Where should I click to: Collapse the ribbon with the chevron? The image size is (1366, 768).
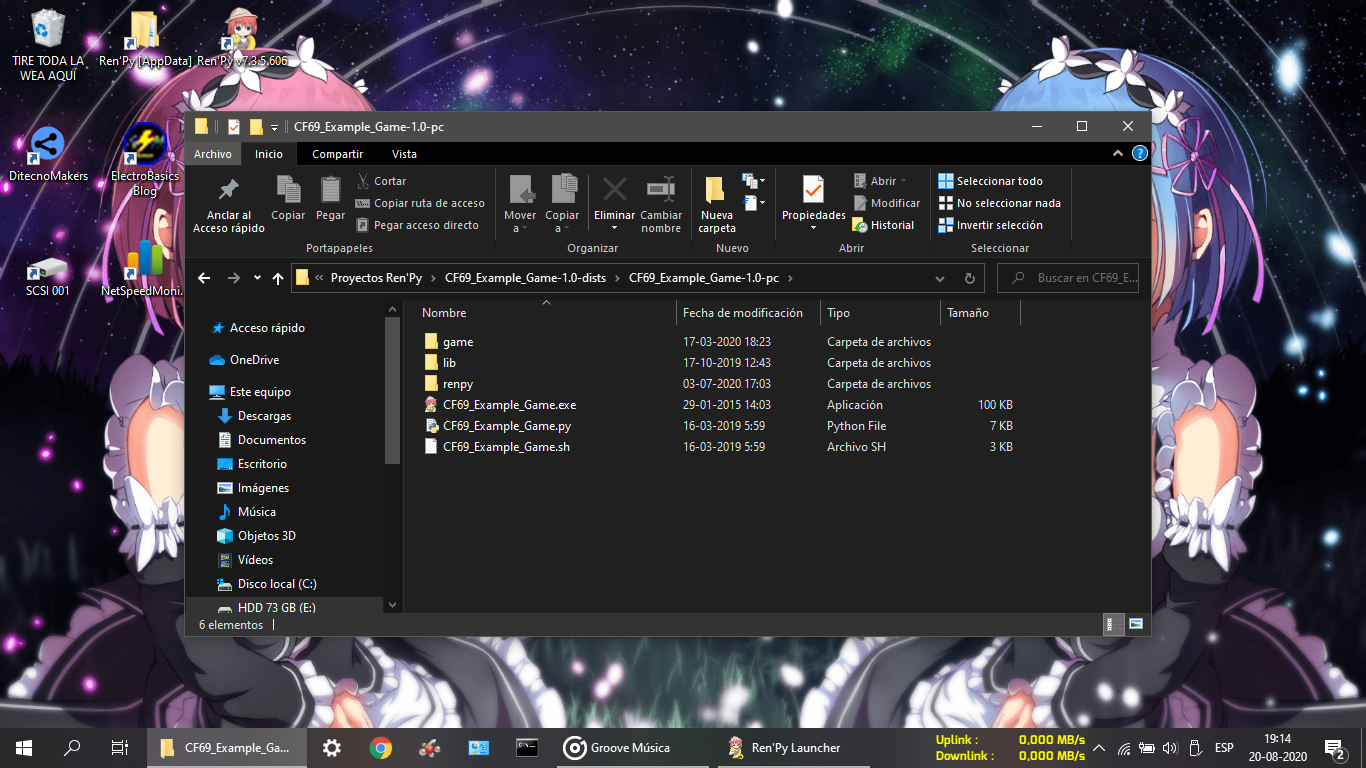1118,154
